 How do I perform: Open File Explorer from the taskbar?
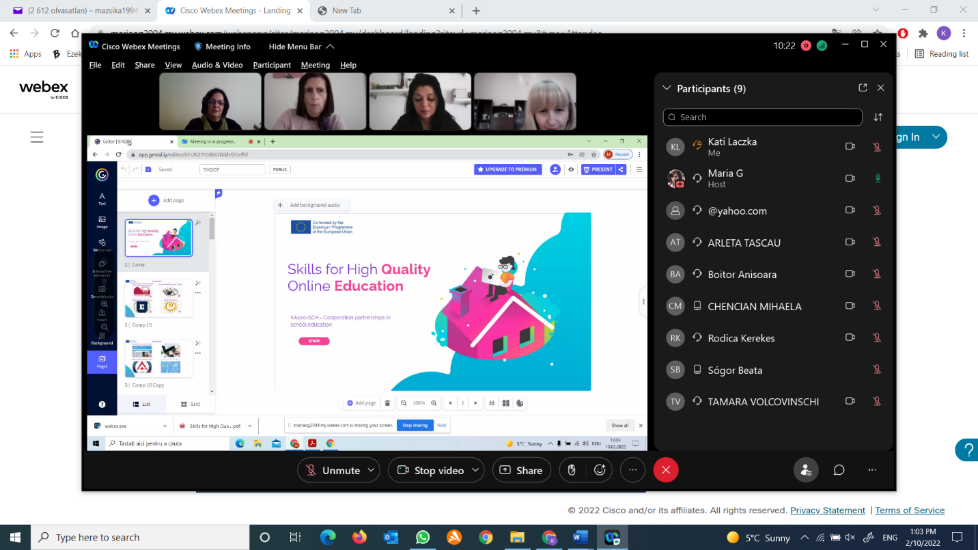pos(517,537)
